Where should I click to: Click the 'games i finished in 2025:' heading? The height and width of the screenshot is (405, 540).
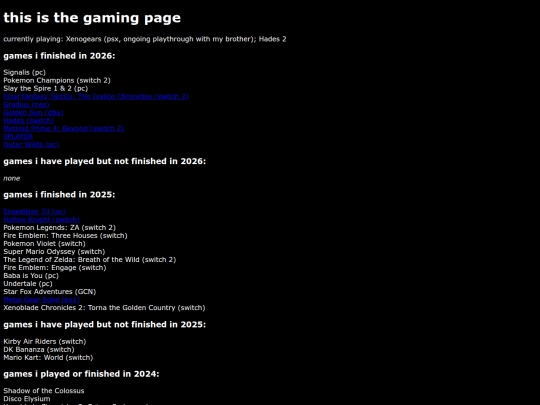tap(59, 195)
